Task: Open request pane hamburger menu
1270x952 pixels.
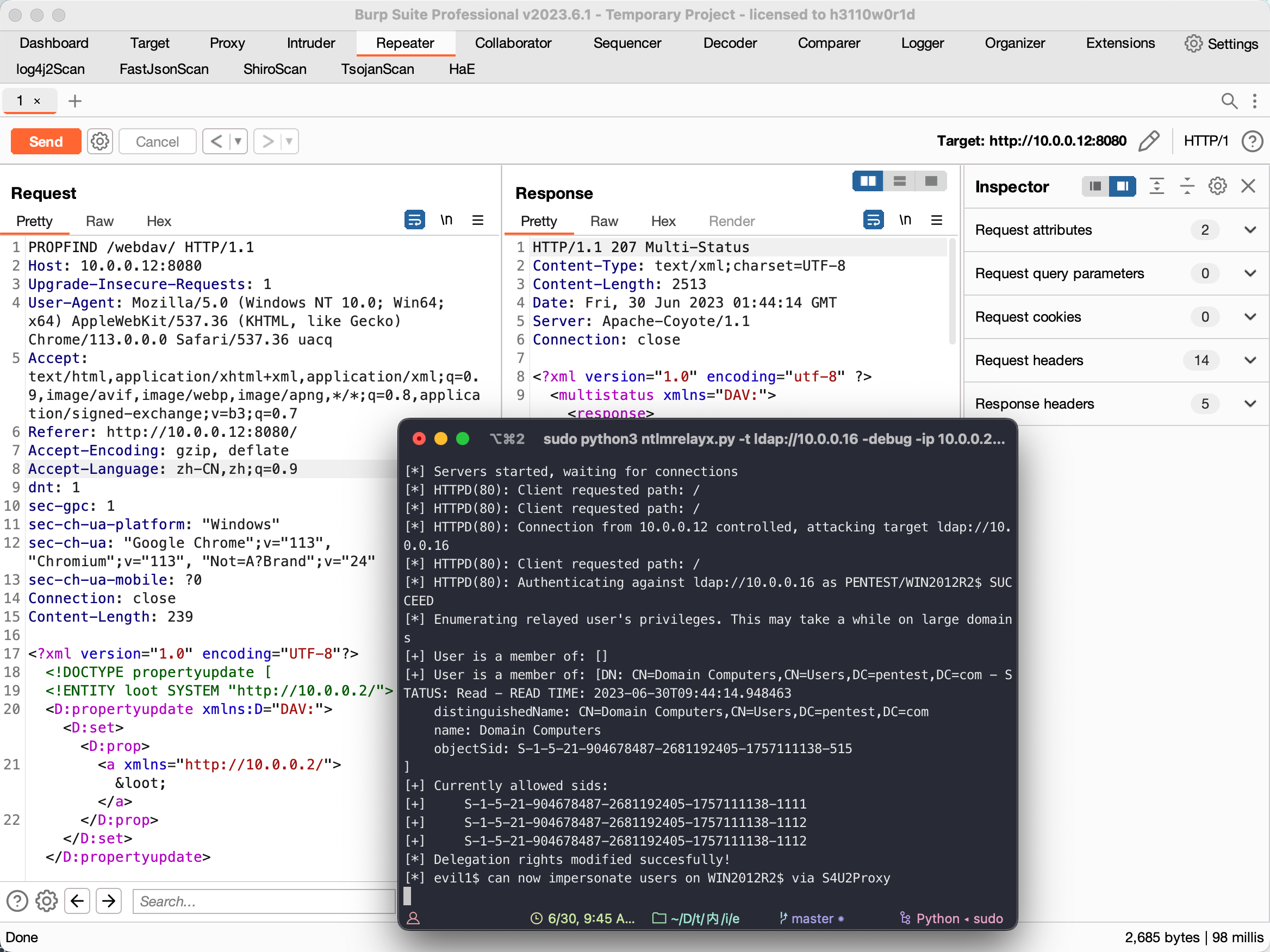Action: [478, 220]
